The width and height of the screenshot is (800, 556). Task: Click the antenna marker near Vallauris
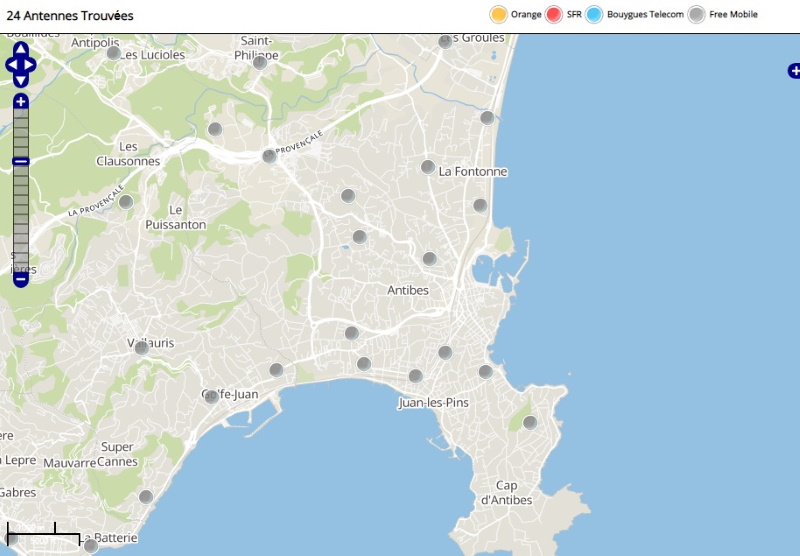(142, 348)
